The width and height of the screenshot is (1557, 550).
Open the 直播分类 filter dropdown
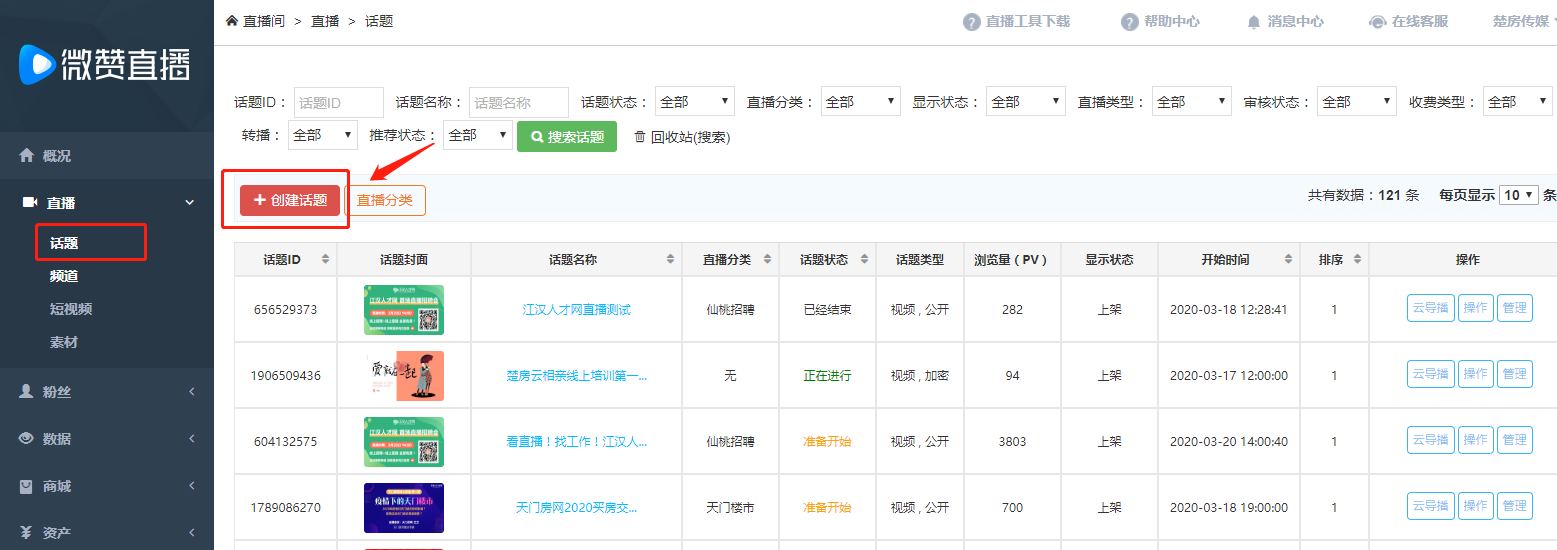[x=860, y=102]
